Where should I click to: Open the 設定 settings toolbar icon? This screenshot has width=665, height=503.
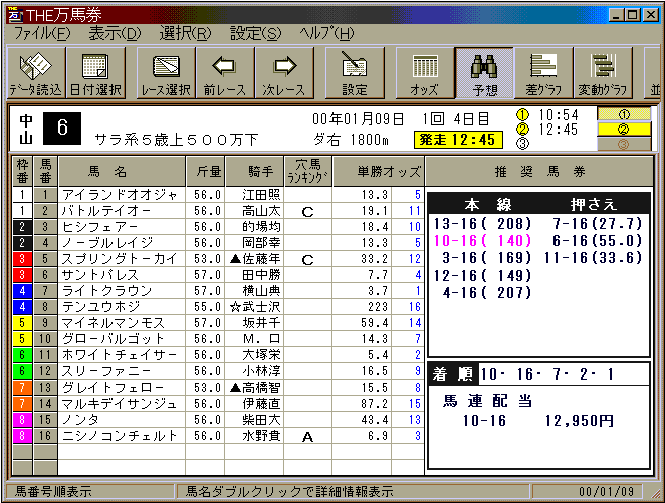(x=355, y=73)
